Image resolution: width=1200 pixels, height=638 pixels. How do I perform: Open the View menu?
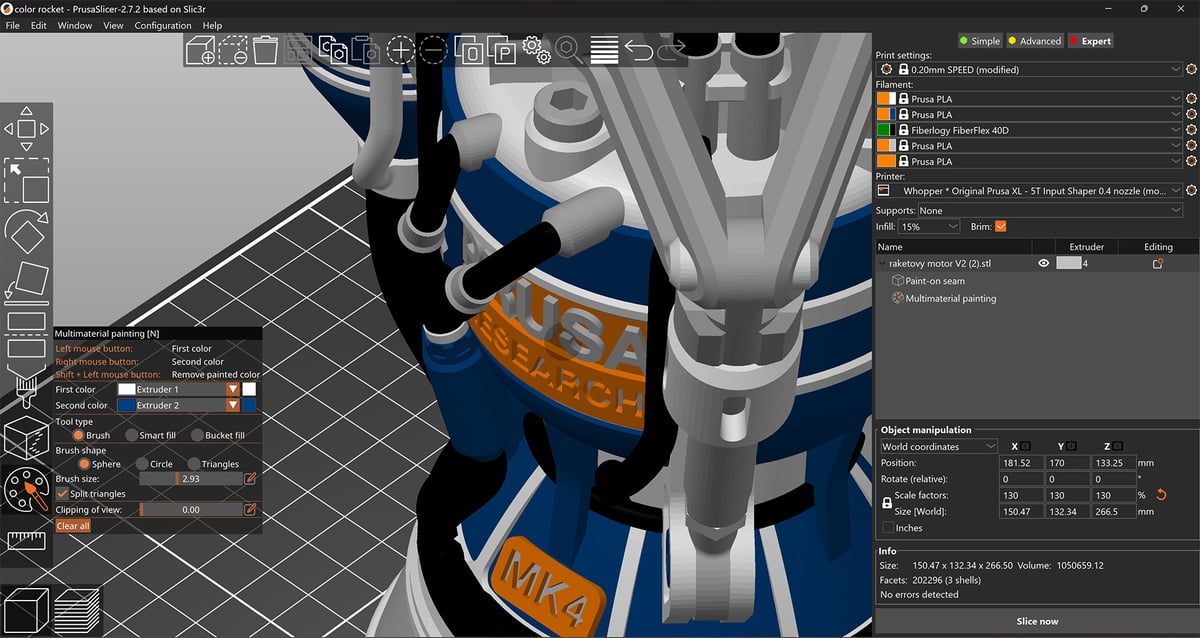coord(113,25)
